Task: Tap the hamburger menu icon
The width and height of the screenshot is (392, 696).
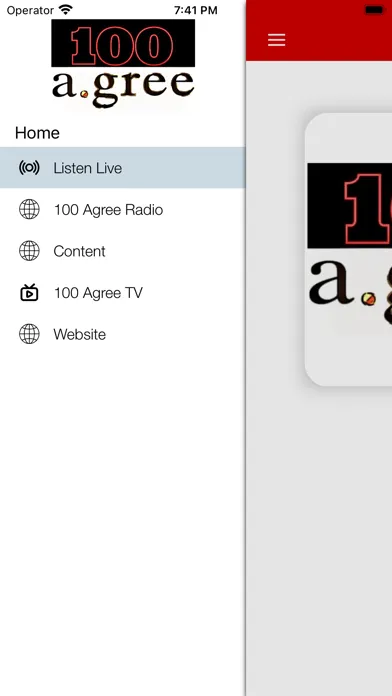Action: (276, 40)
